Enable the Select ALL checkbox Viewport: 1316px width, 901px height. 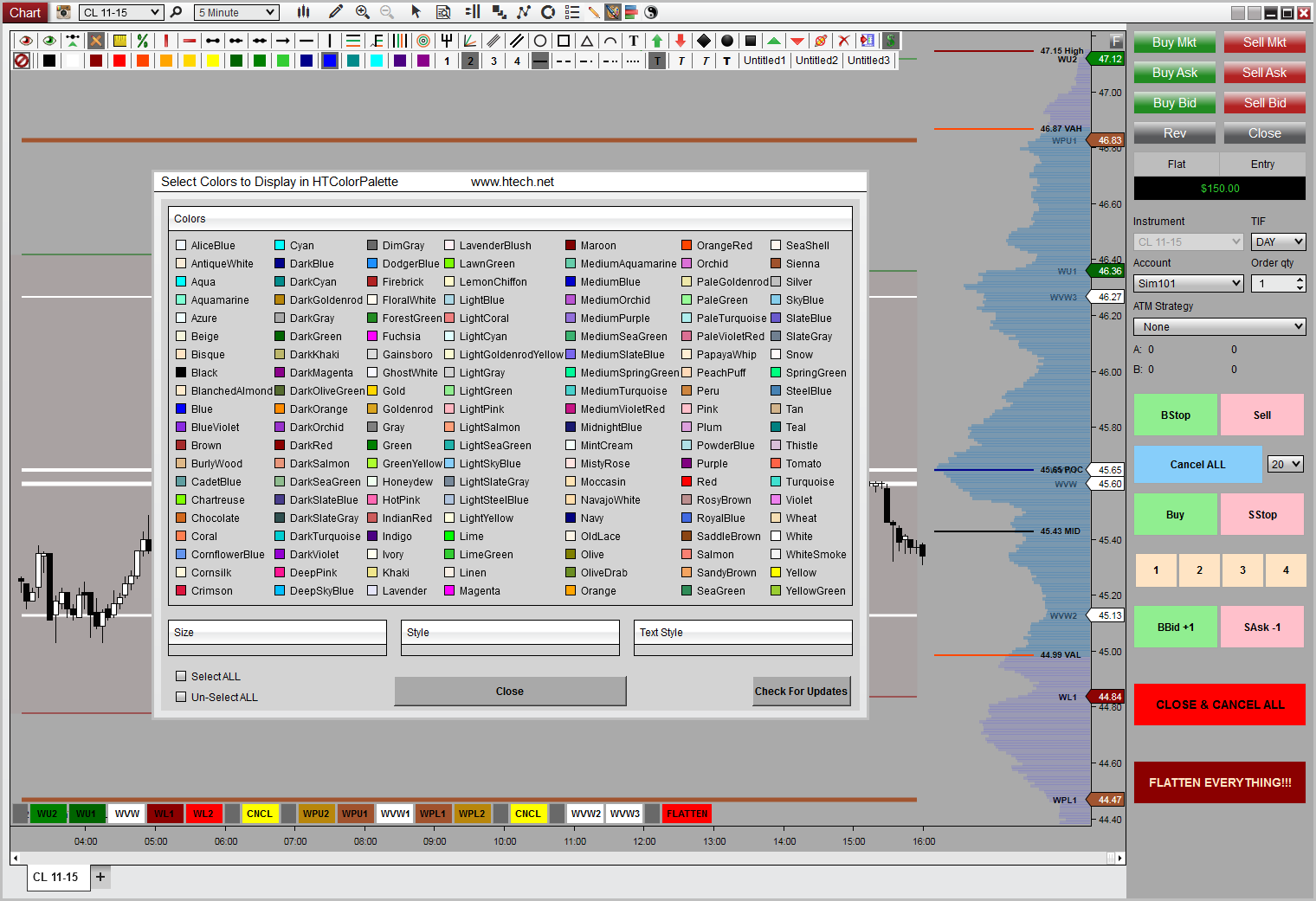181,677
